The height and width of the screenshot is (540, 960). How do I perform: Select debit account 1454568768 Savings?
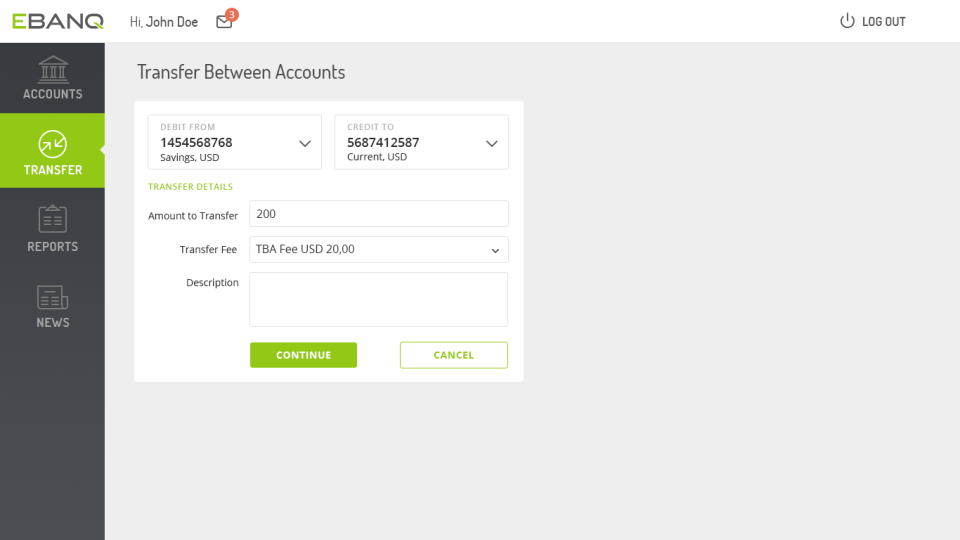pyautogui.click(x=234, y=142)
